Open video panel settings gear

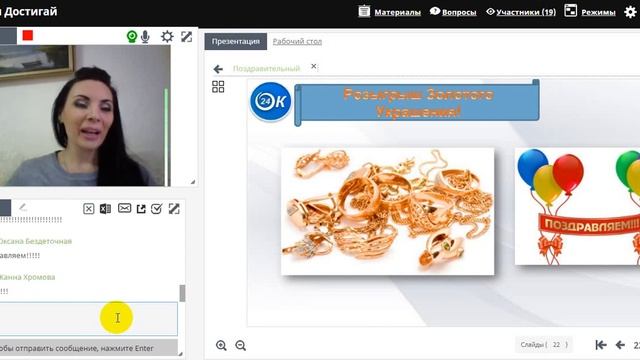pyautogui.click(x=167, y=36)
